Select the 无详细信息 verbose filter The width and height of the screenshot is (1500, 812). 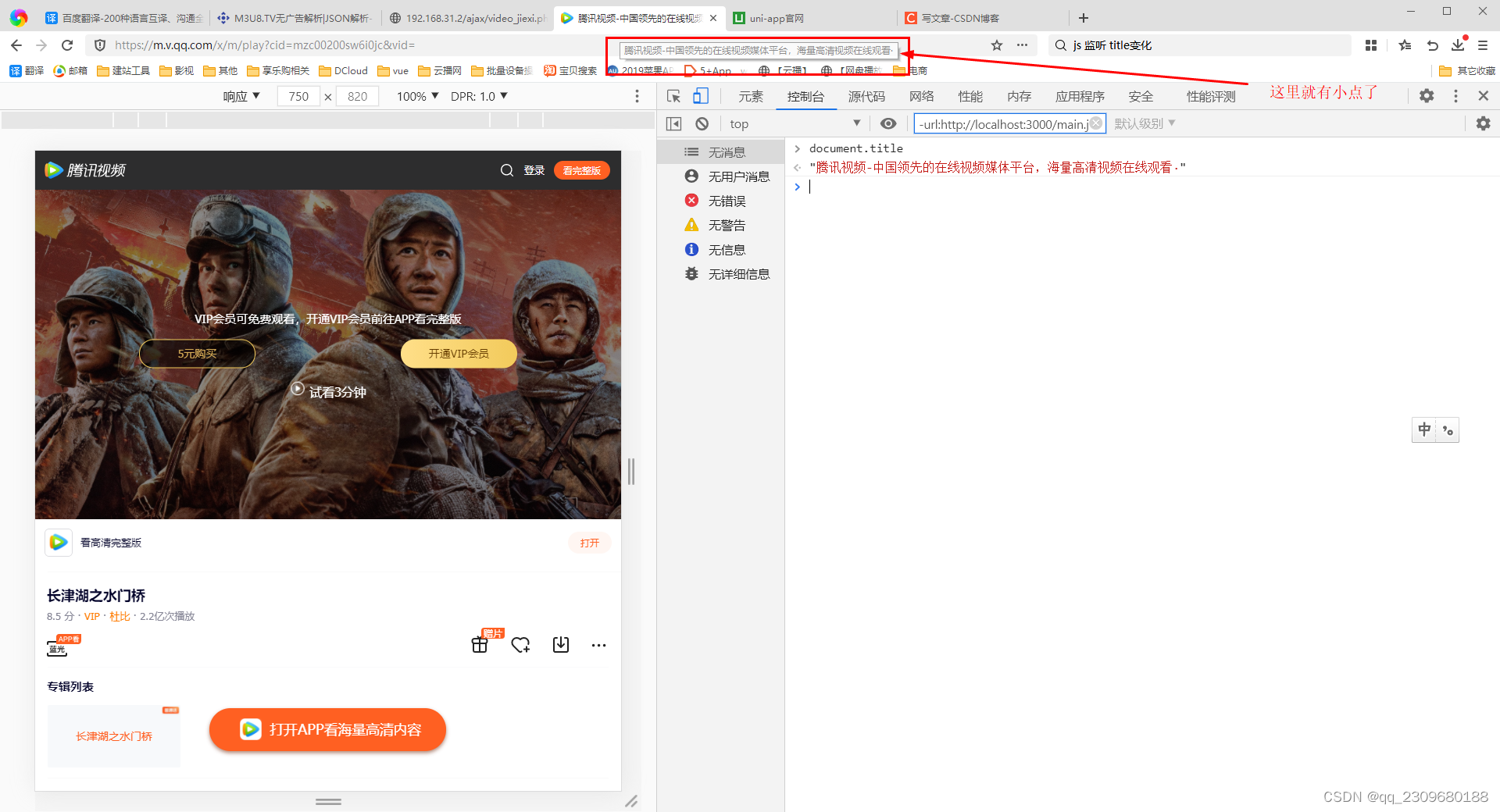click(x=721, y=274)
